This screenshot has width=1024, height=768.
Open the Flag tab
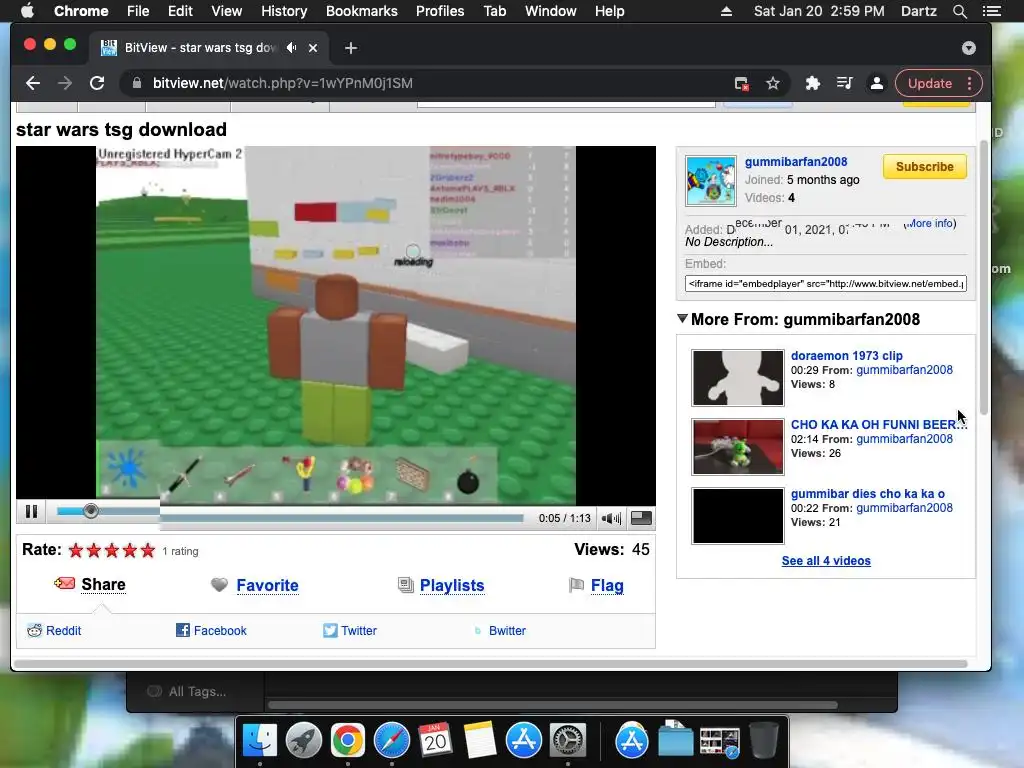(607, 586)
